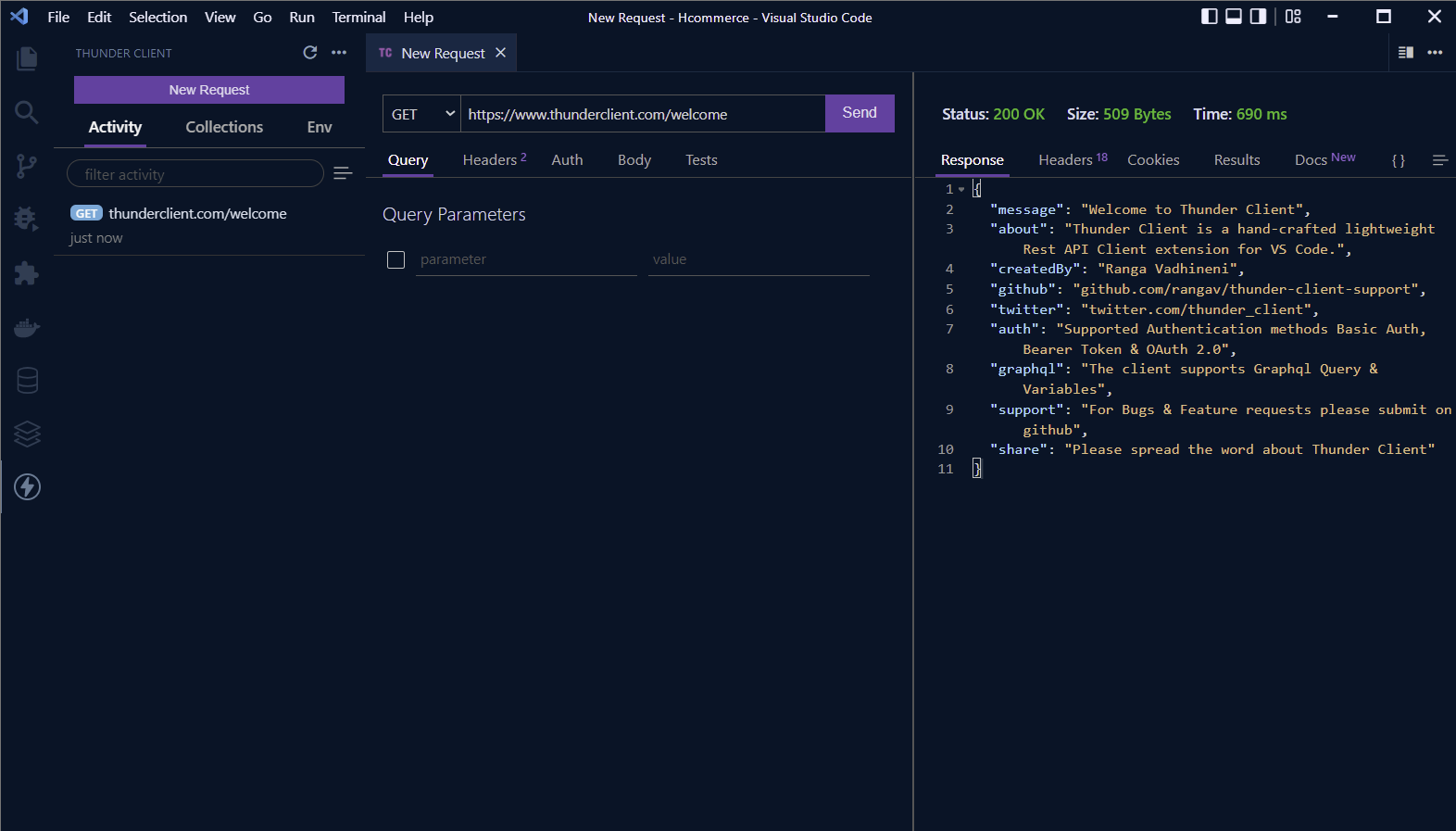Select the request Headers tab
1456x831 pixels.
495,160
